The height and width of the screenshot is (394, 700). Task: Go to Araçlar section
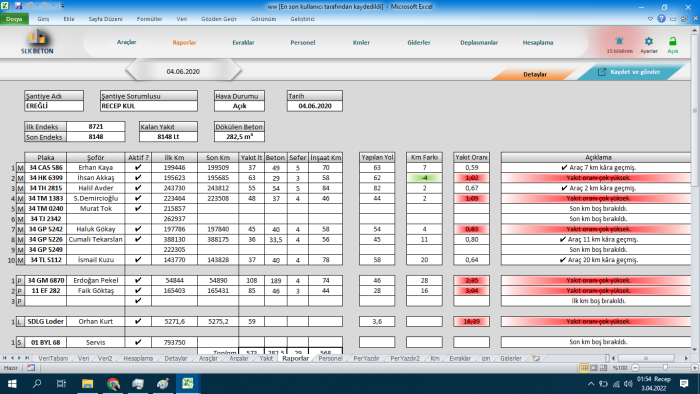pyautogui.click(x=126, y=42)
